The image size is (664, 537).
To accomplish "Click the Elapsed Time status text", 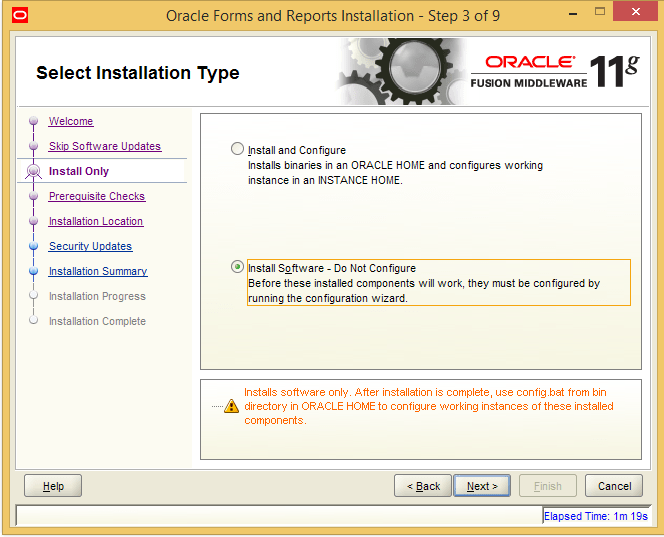I will 595,516.
